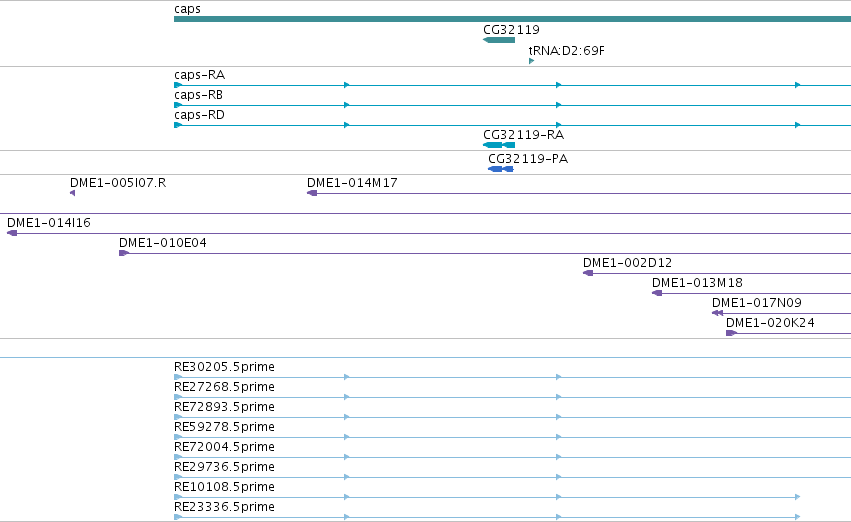The image size is (851, 522).
Task: Click the RE10108.5prime label
Action: click(224, 487)
